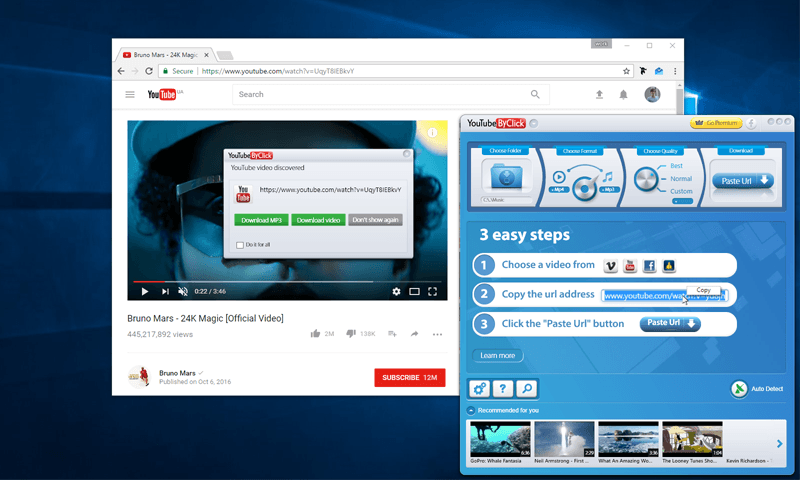800x480 pixels.
Task: Like the video with thumbs up
Action: (315, 334)
